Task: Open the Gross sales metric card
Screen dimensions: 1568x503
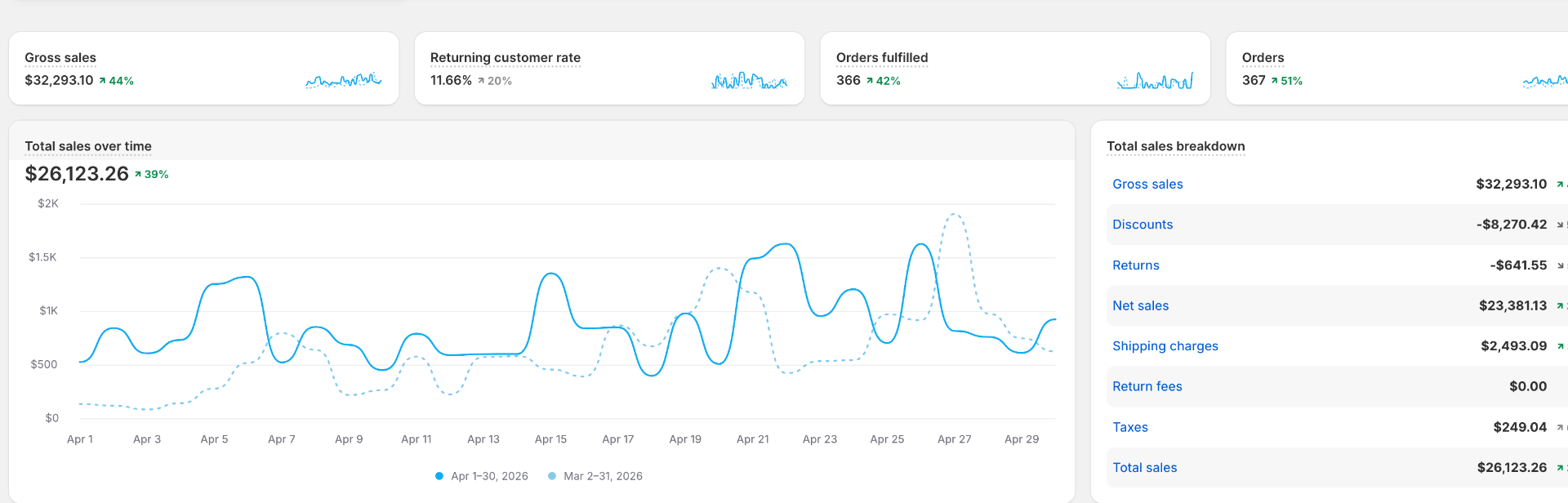Action: [x=203, y=69]
